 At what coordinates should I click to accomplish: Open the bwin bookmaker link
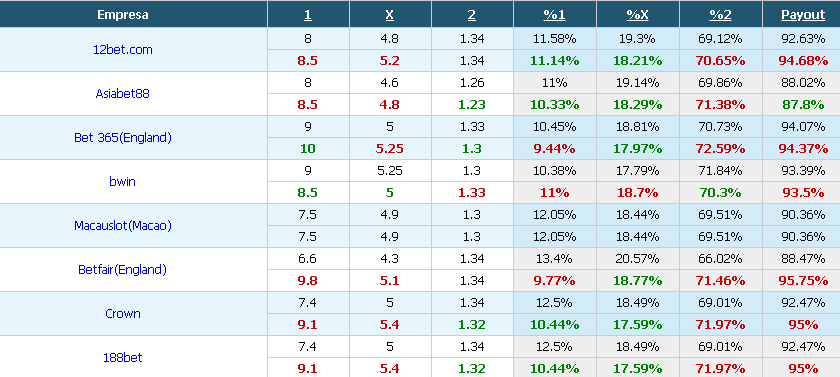[123, 182]
